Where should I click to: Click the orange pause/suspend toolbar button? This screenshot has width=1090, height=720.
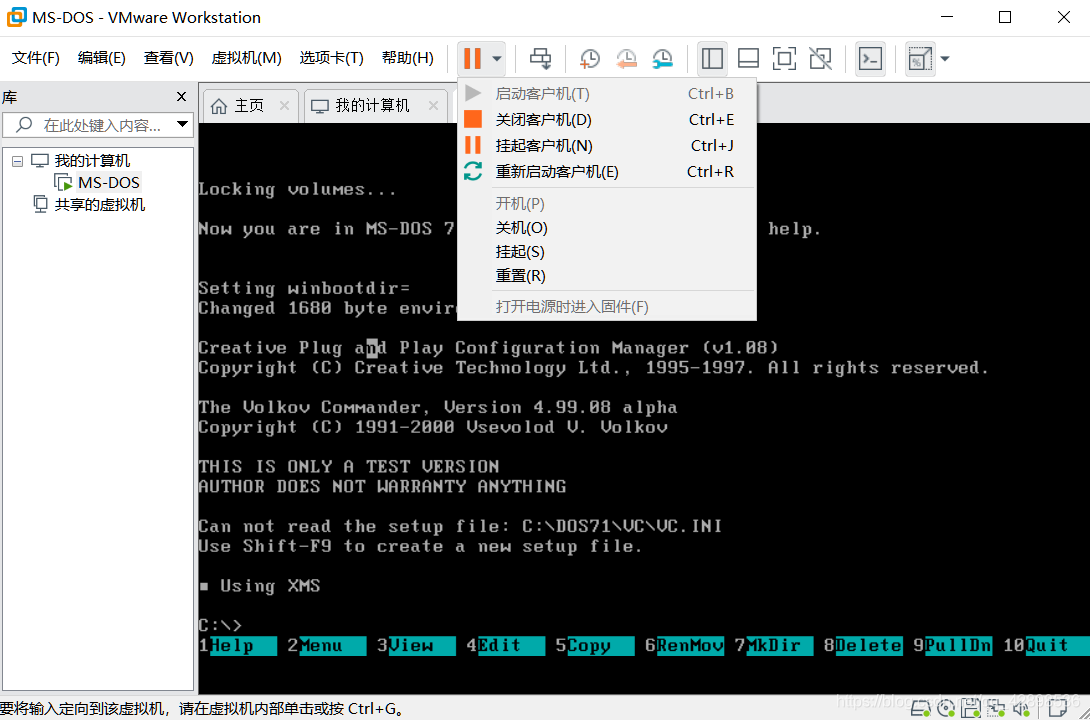pos(473,58)
